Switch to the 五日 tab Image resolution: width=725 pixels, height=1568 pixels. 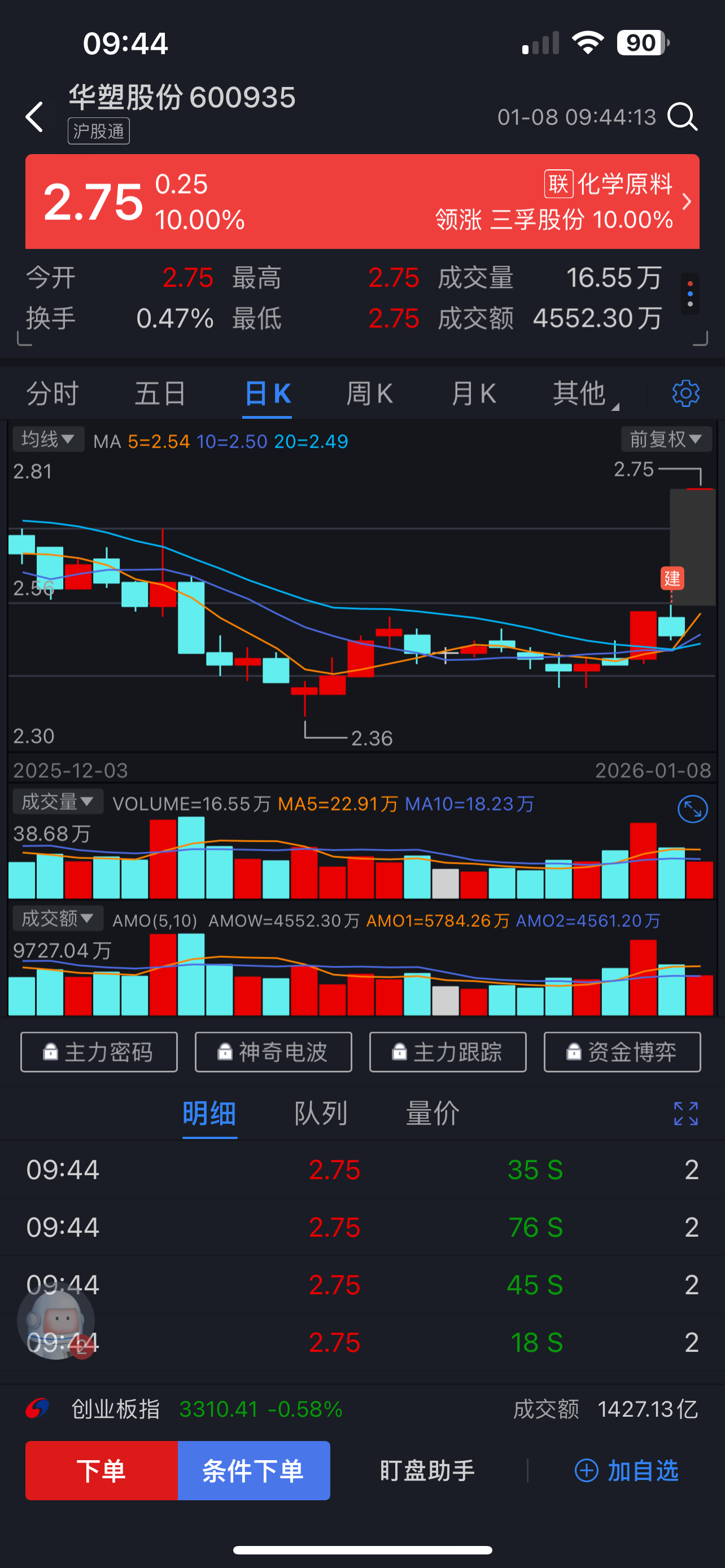click(x=160, y=393)
